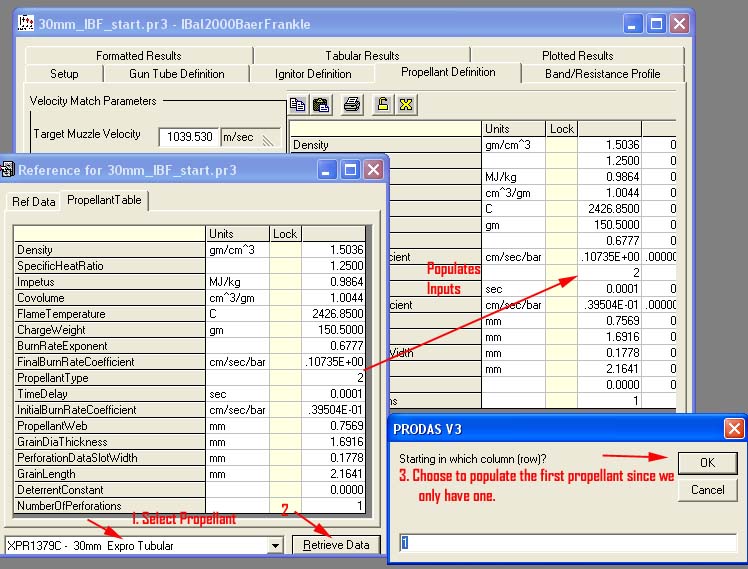Click the yellow X clear icon
This screenshot has height=569, width=748.
405,104
